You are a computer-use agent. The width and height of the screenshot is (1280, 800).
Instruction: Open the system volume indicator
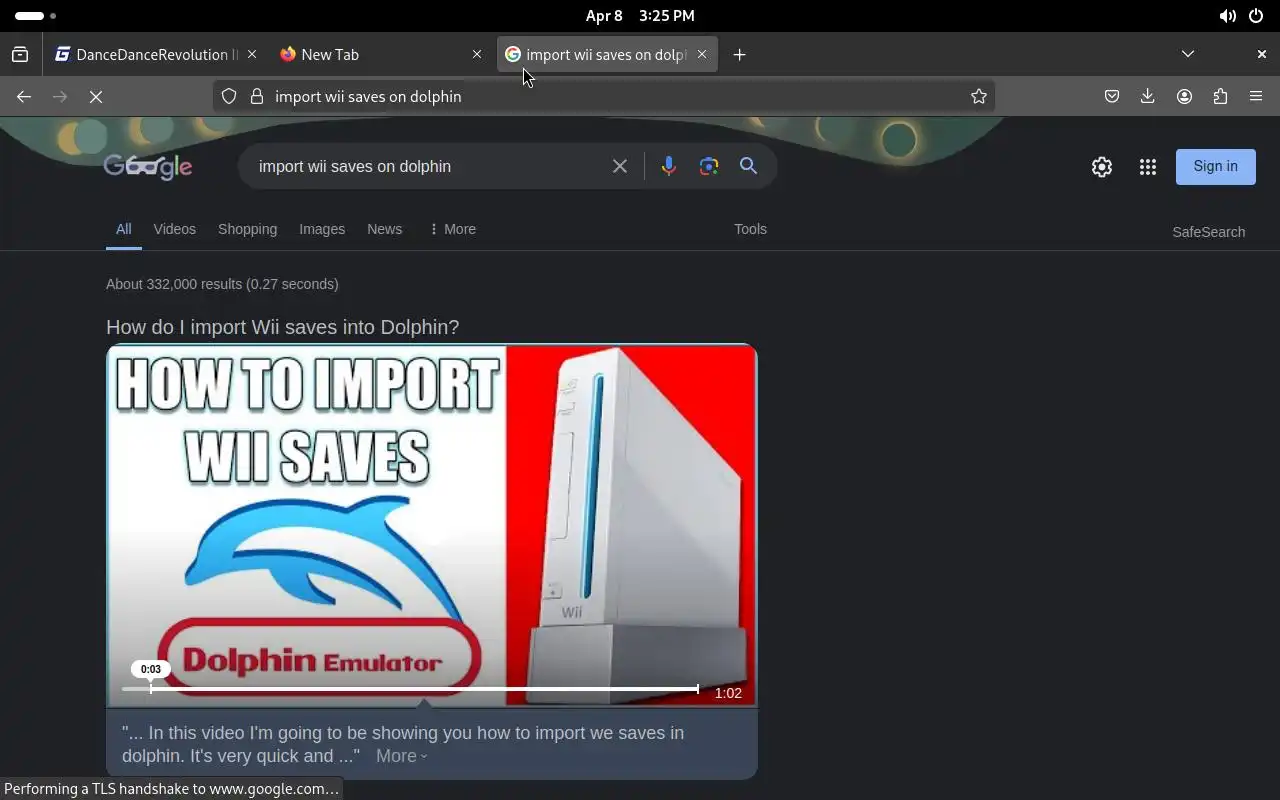click(x=1227, y=16)
